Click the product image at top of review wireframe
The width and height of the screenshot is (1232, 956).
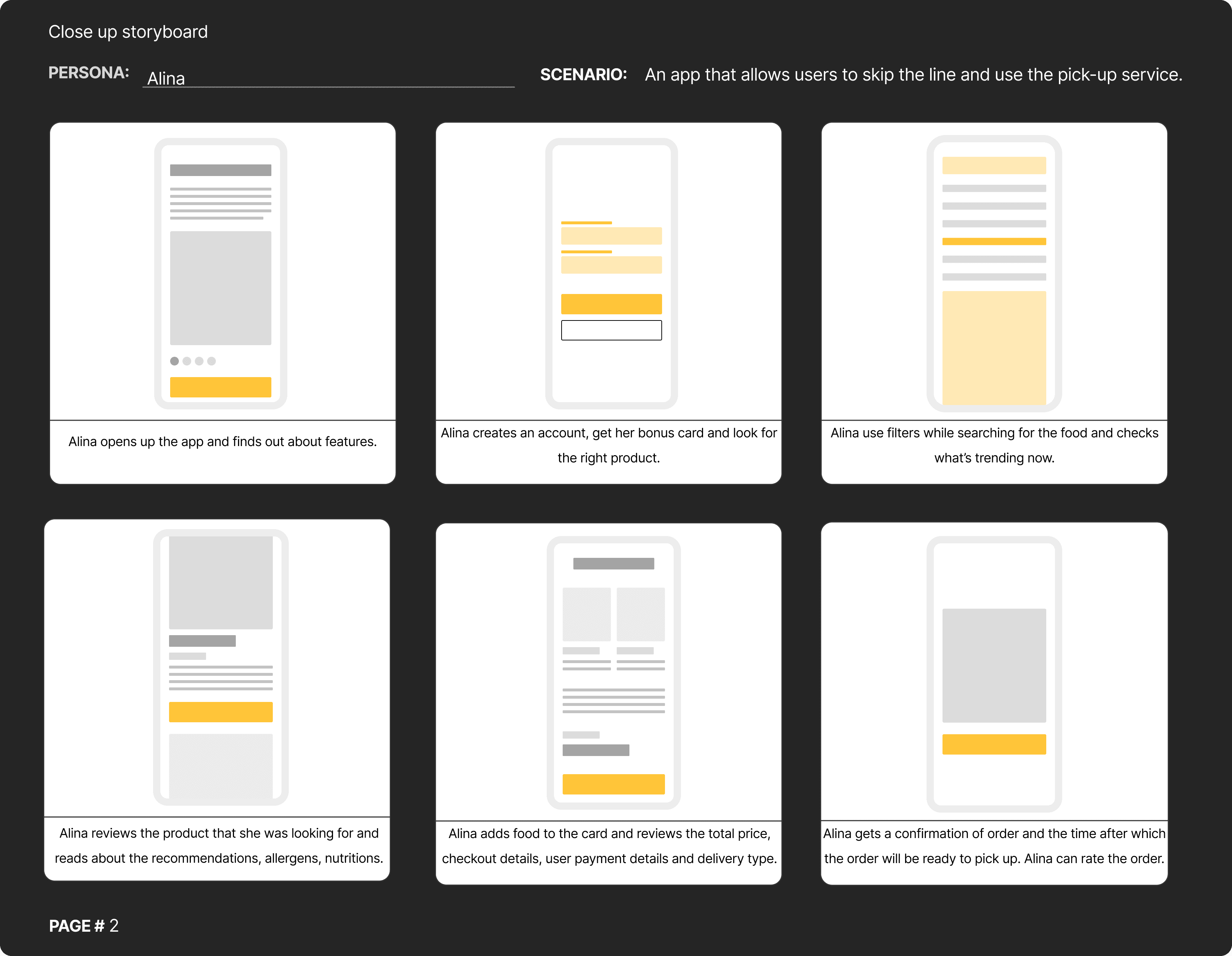click(x=221, y=583)
